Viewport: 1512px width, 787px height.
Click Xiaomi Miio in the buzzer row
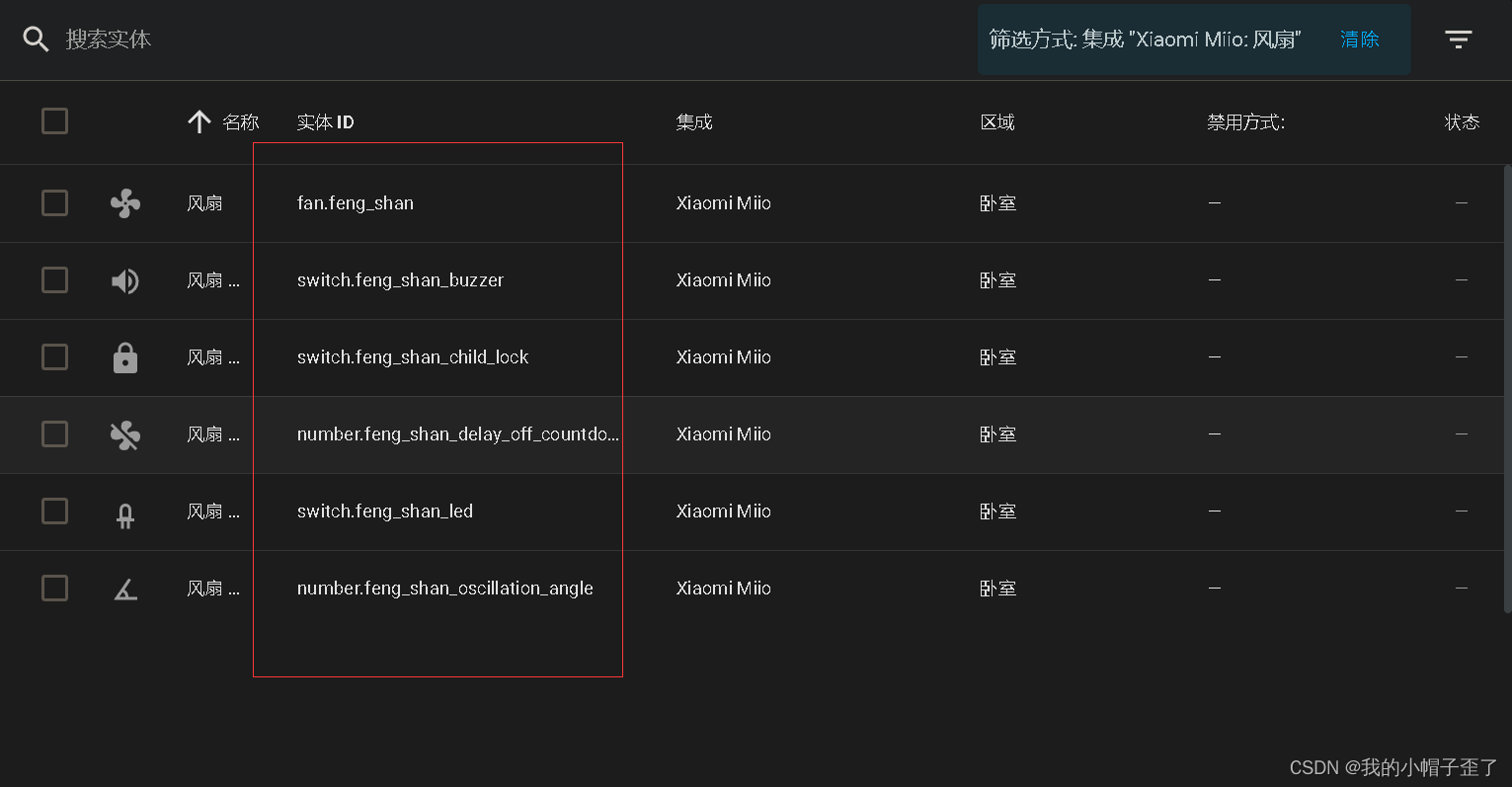724,280
